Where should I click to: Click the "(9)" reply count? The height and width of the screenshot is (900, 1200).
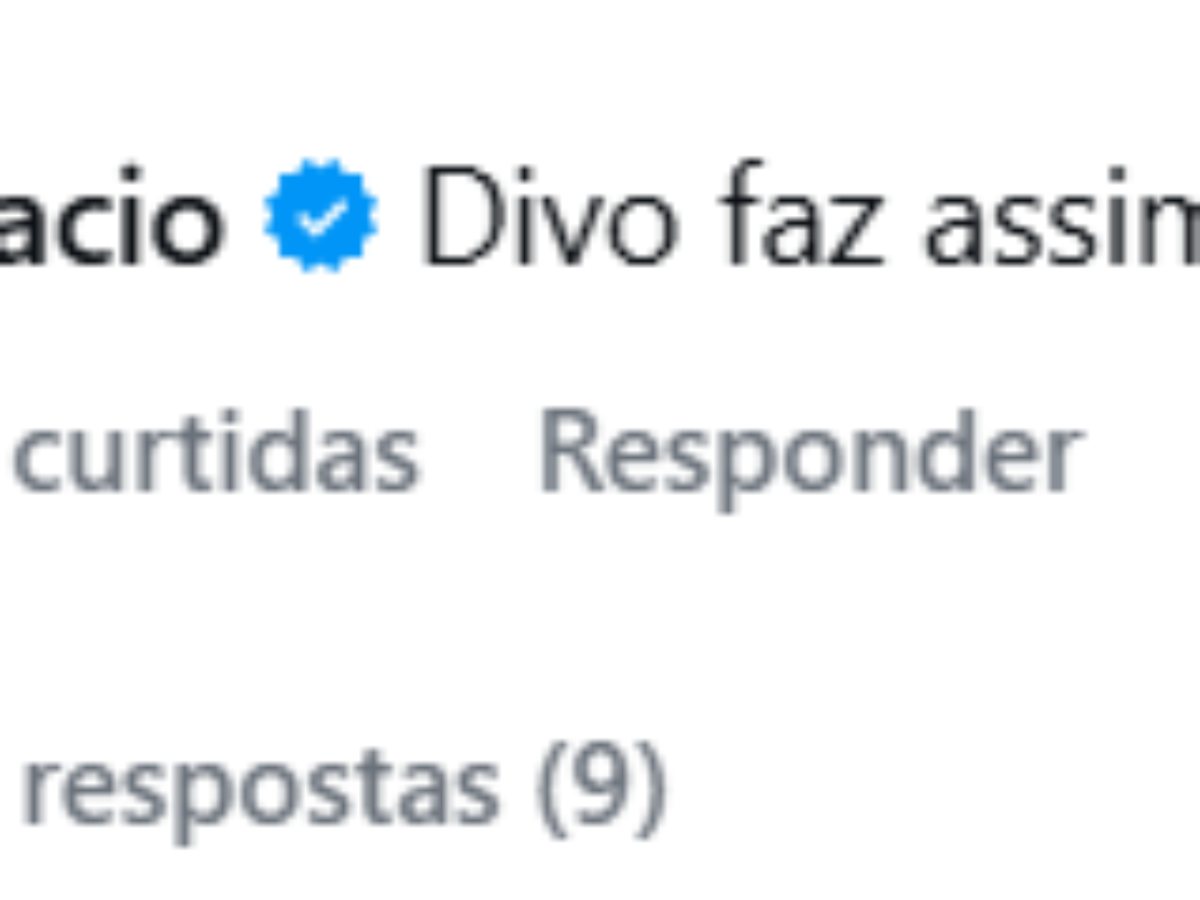tap(600, 791)
